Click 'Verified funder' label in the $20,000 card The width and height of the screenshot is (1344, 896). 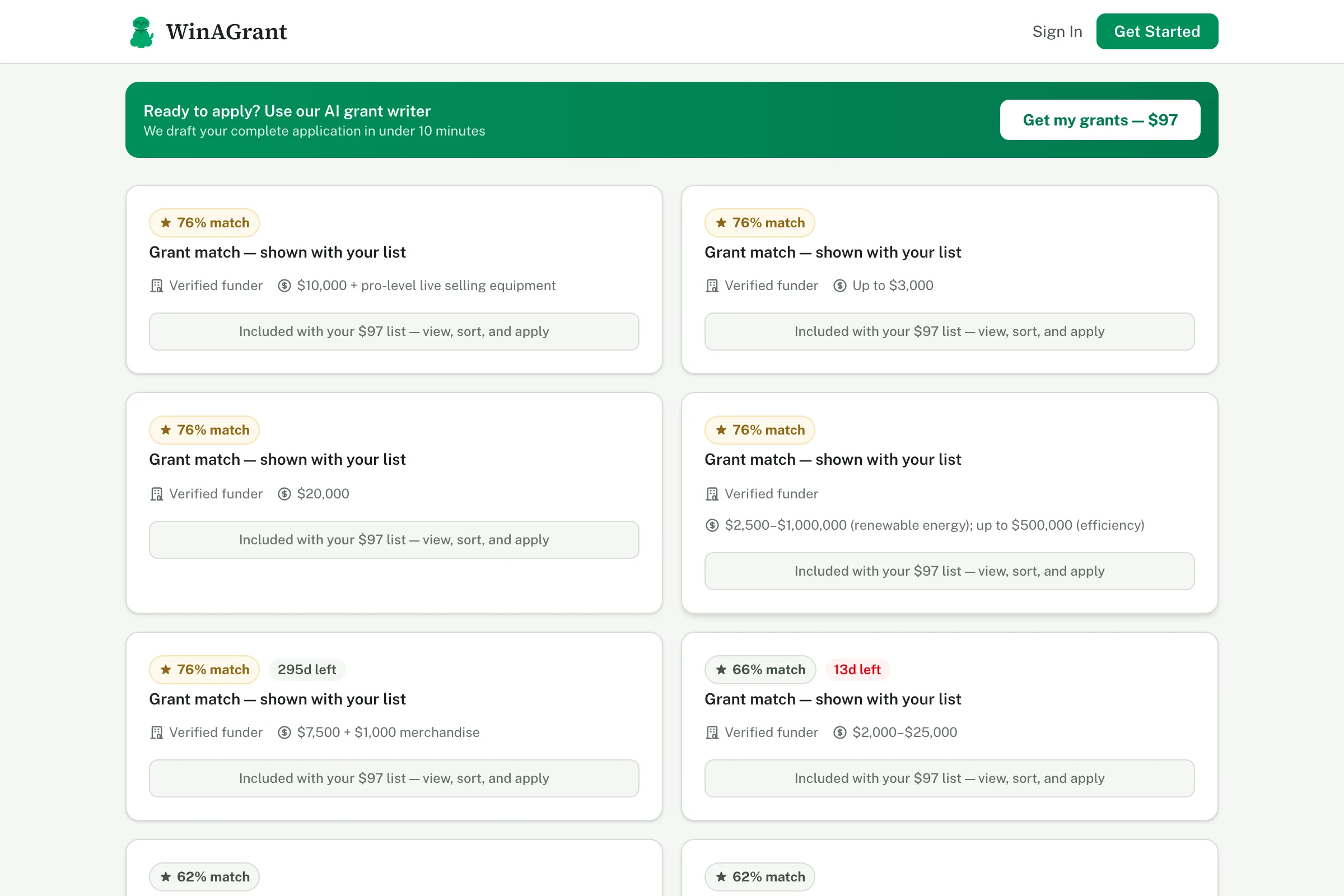(x=216, y=494)
